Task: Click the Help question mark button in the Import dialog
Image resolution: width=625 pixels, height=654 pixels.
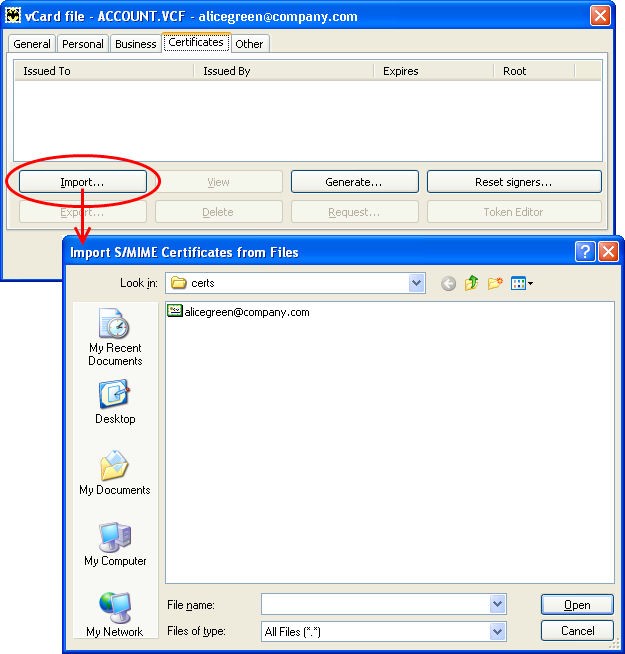Action: coord(585,252)
